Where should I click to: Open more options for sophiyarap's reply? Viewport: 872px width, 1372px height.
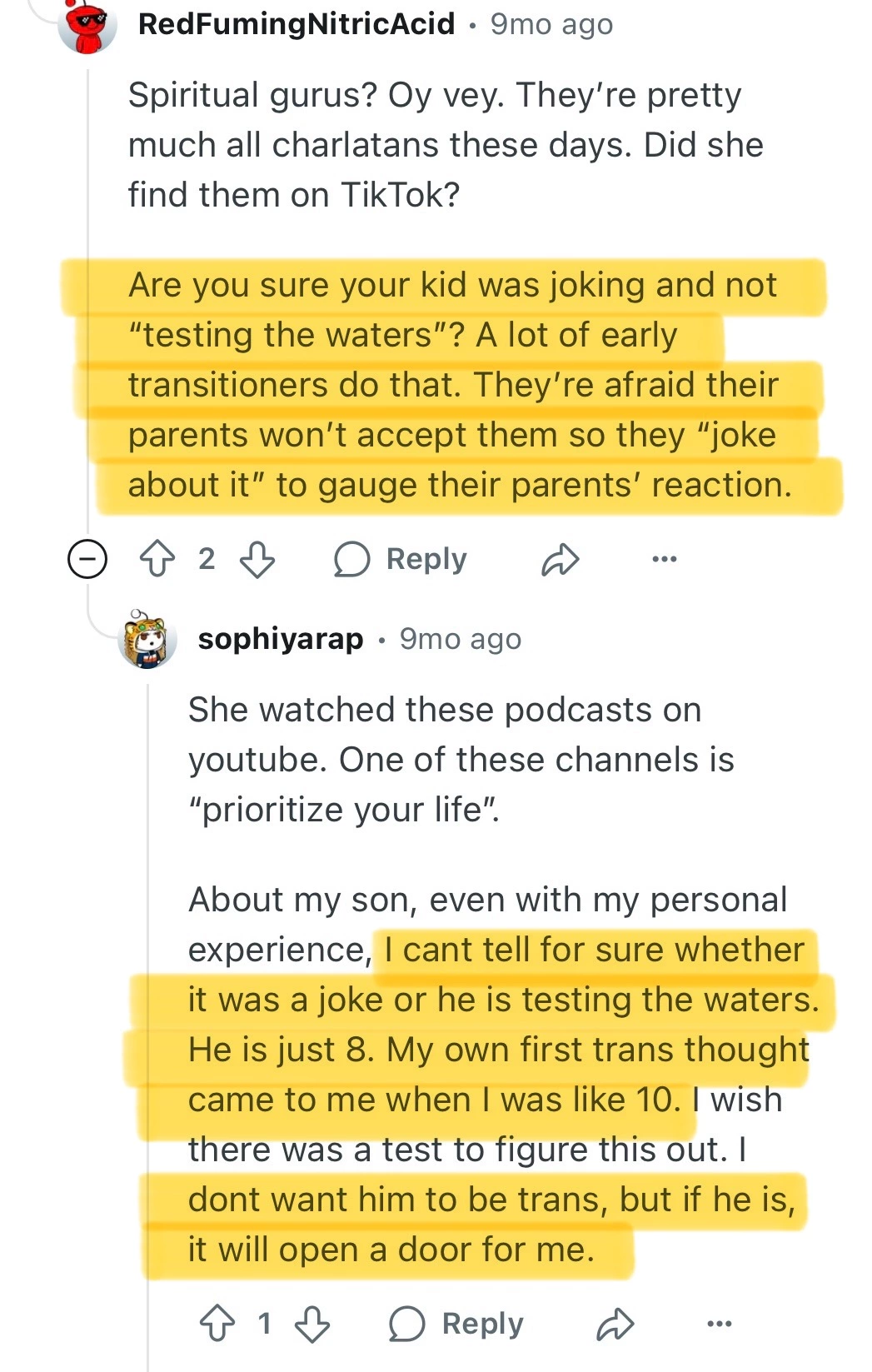click(x=719, y=1324)
